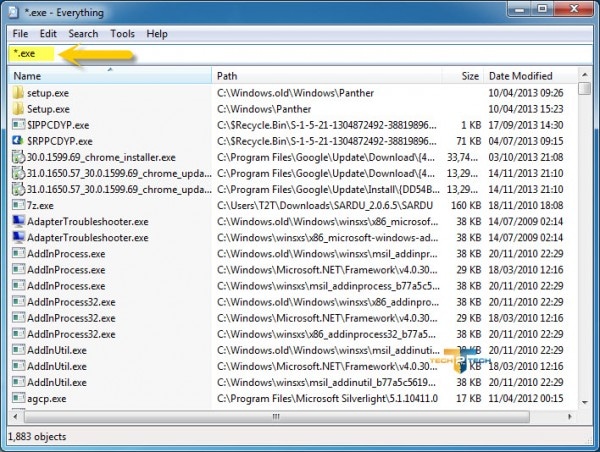600x452 pixels.
Task: Click path C:\Program Files\Microsoft Silverlight\5.1.10411.0
Action: point(328,398)
